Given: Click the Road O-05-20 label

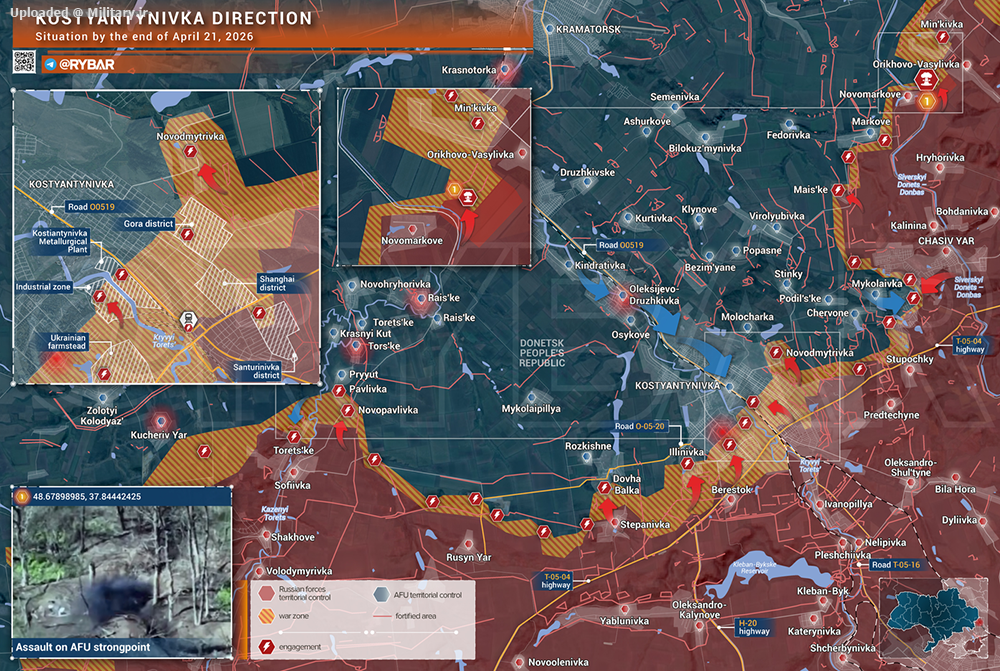Looking at the screenshot, I should [640, 426].
